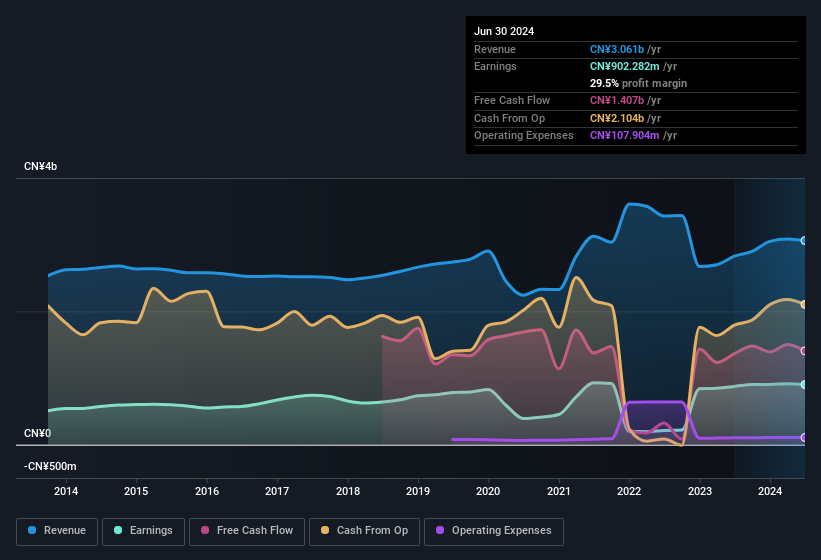Click the CN¥1.407b free cash flow value
Viewport: 821px width, 560px height.
pos(617,100)
